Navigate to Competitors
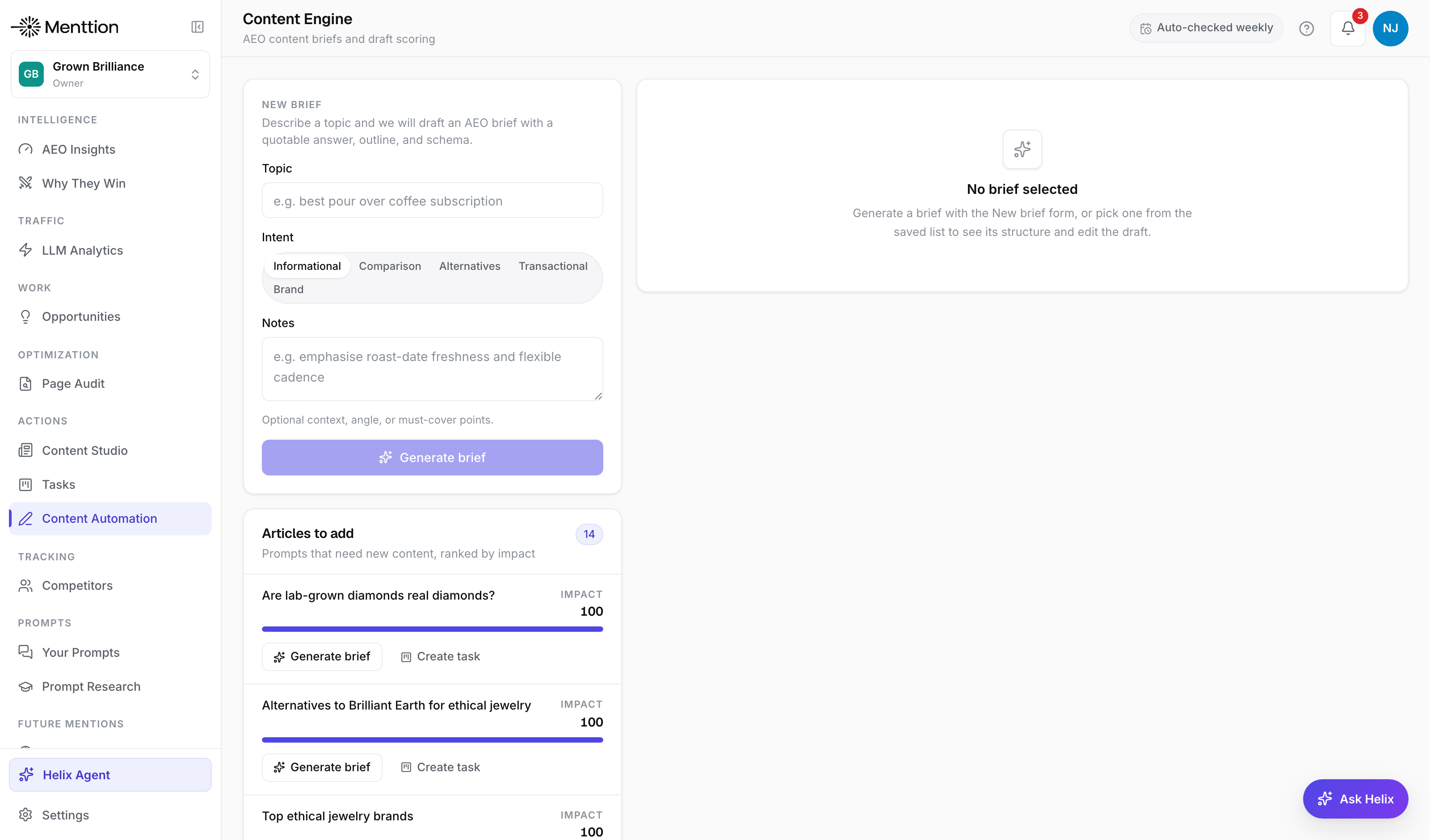 (x=110, y=585)
